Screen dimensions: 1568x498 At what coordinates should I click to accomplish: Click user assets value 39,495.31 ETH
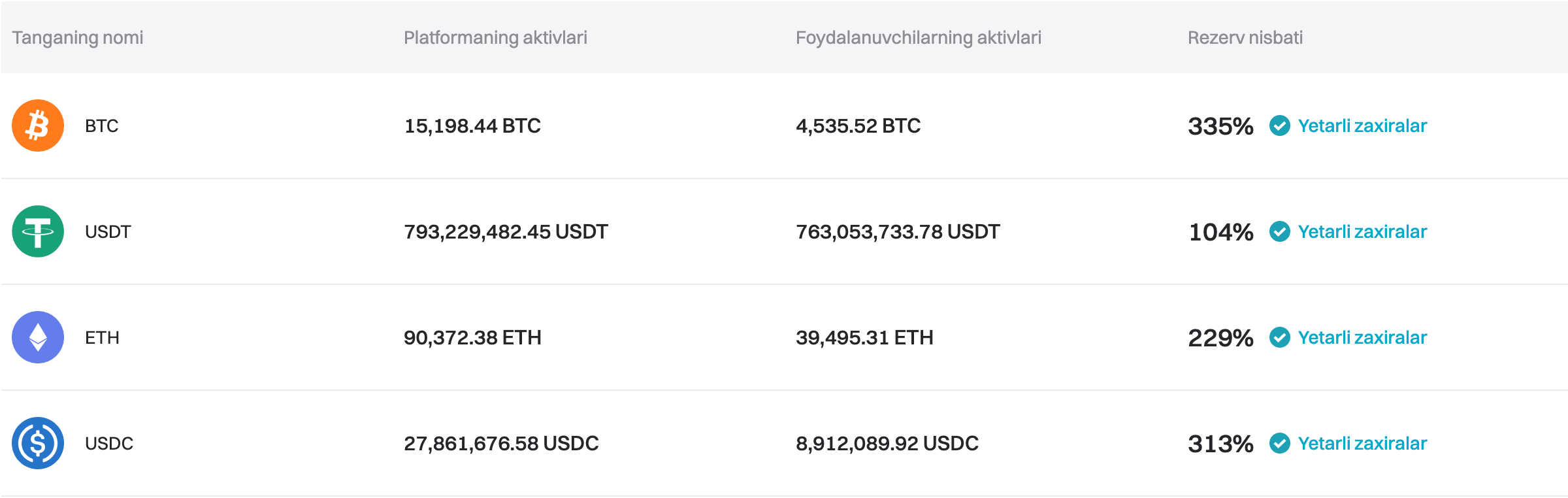click(864, 337)
